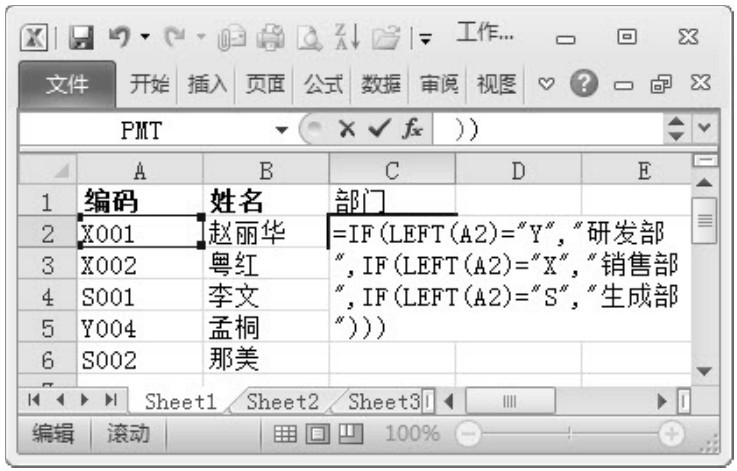
Task: Switch to the 开始 ribbon tab
Action: 149,85
